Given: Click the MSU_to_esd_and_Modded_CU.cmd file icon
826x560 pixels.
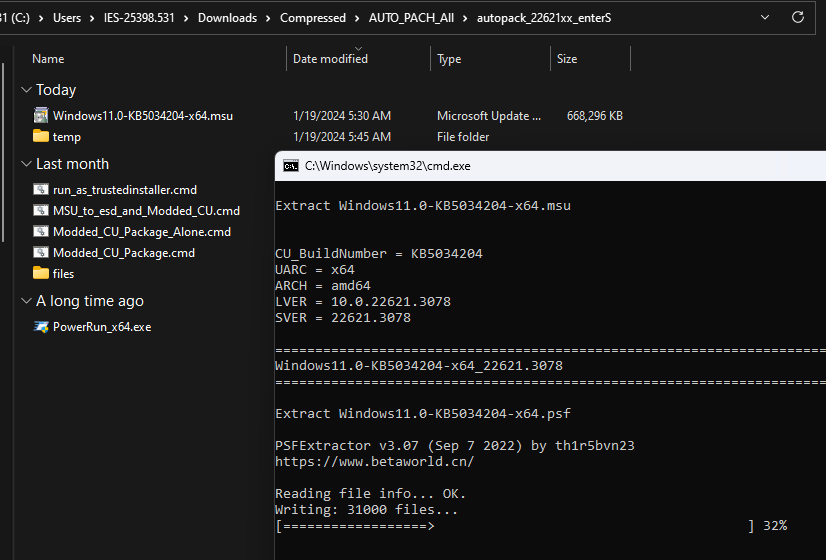Looking at the screenshot, I should [41, 211].
